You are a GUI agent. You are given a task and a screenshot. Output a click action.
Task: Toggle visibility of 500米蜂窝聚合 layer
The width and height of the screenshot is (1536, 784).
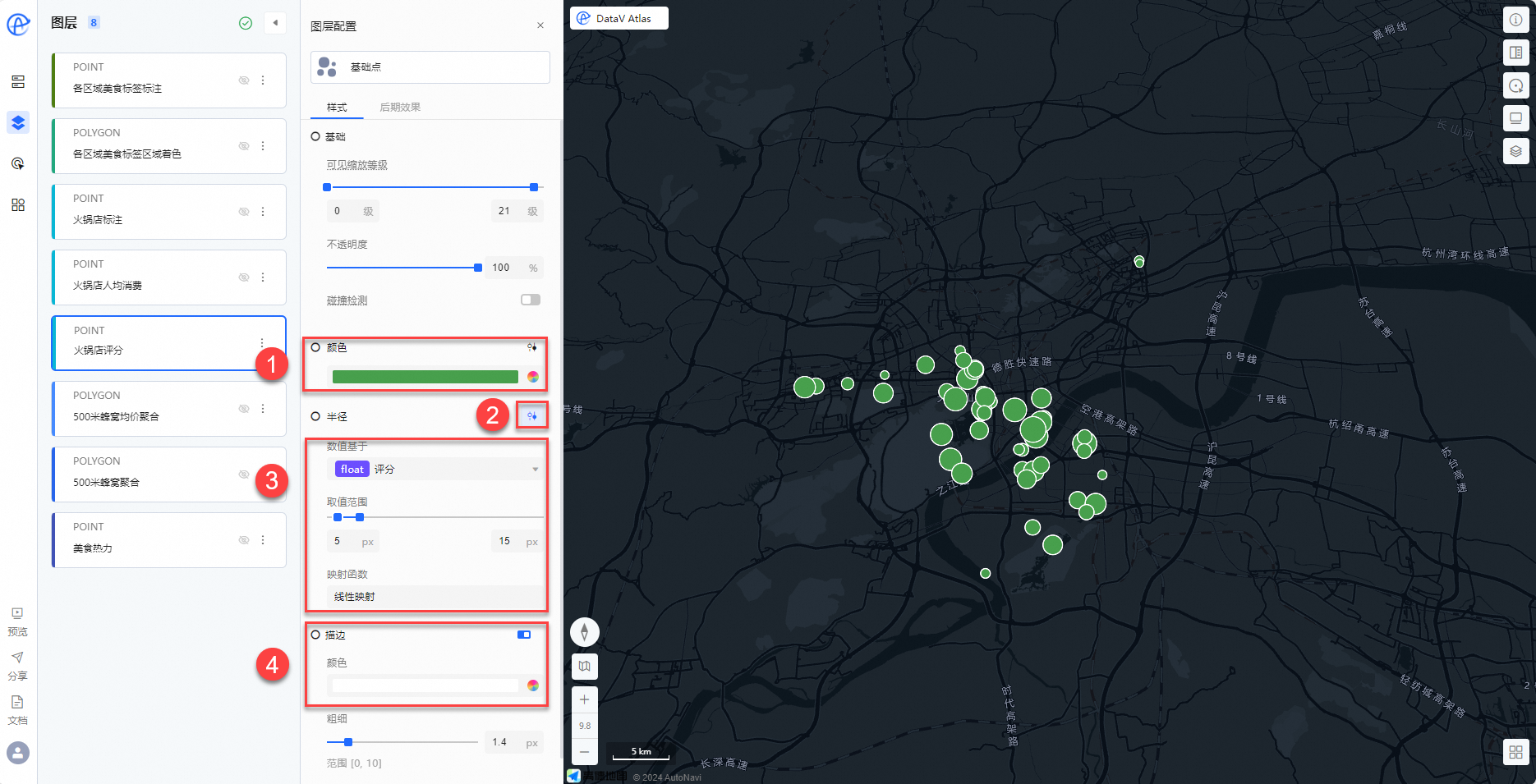(x=244, y=475)
